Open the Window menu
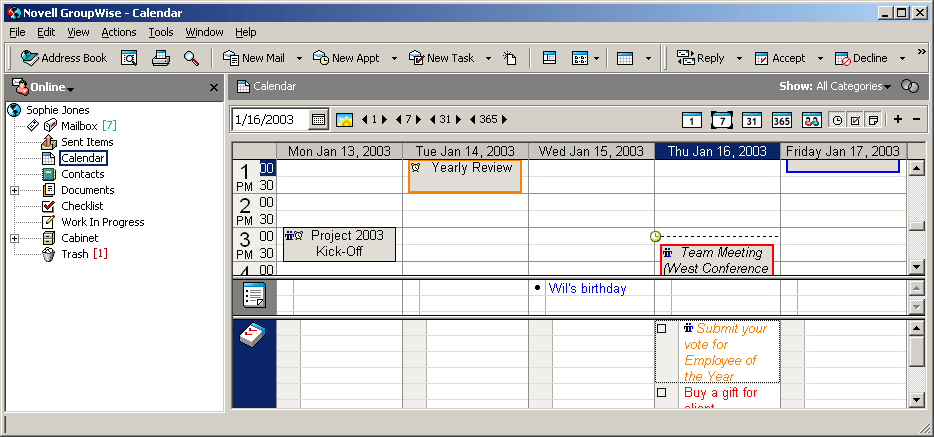934x437 pixels. tap(204, 32)
